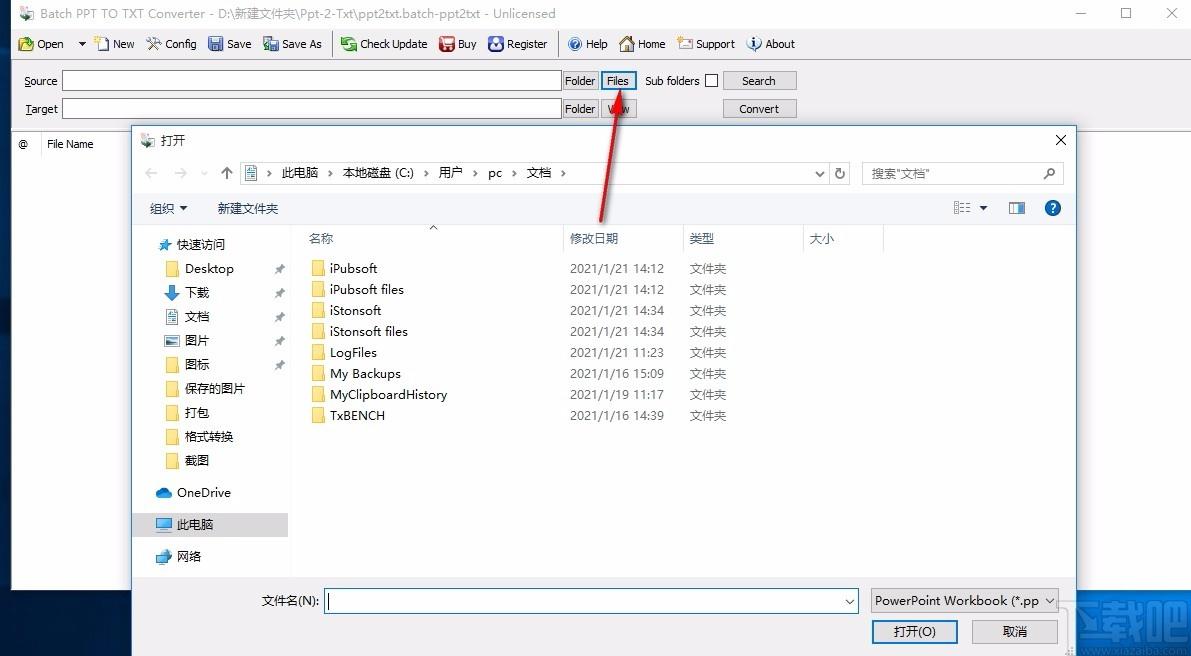Sort by the 修改日期 column

[594, 238]
